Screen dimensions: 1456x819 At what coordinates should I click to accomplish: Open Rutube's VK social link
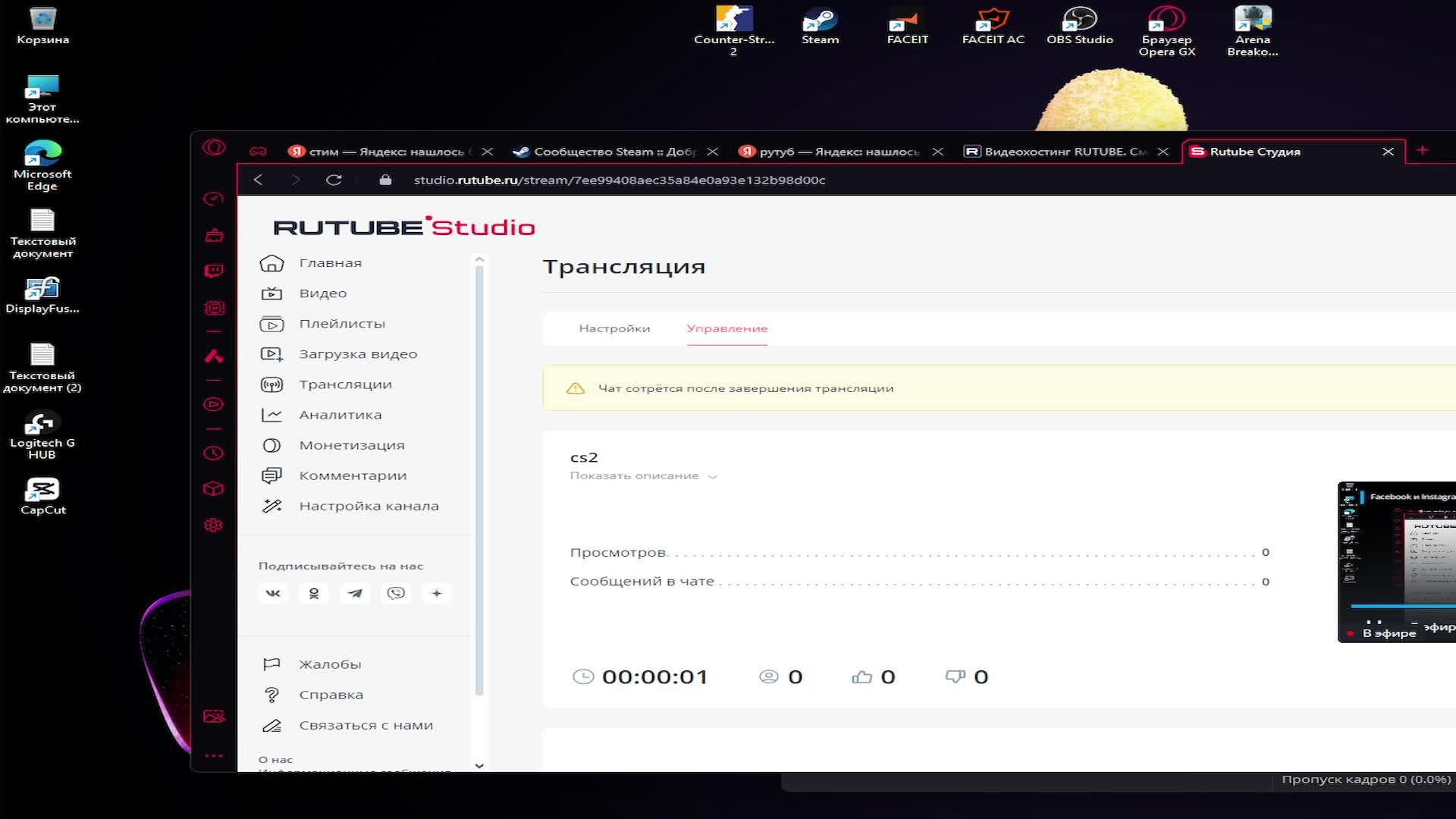point(273,593)
